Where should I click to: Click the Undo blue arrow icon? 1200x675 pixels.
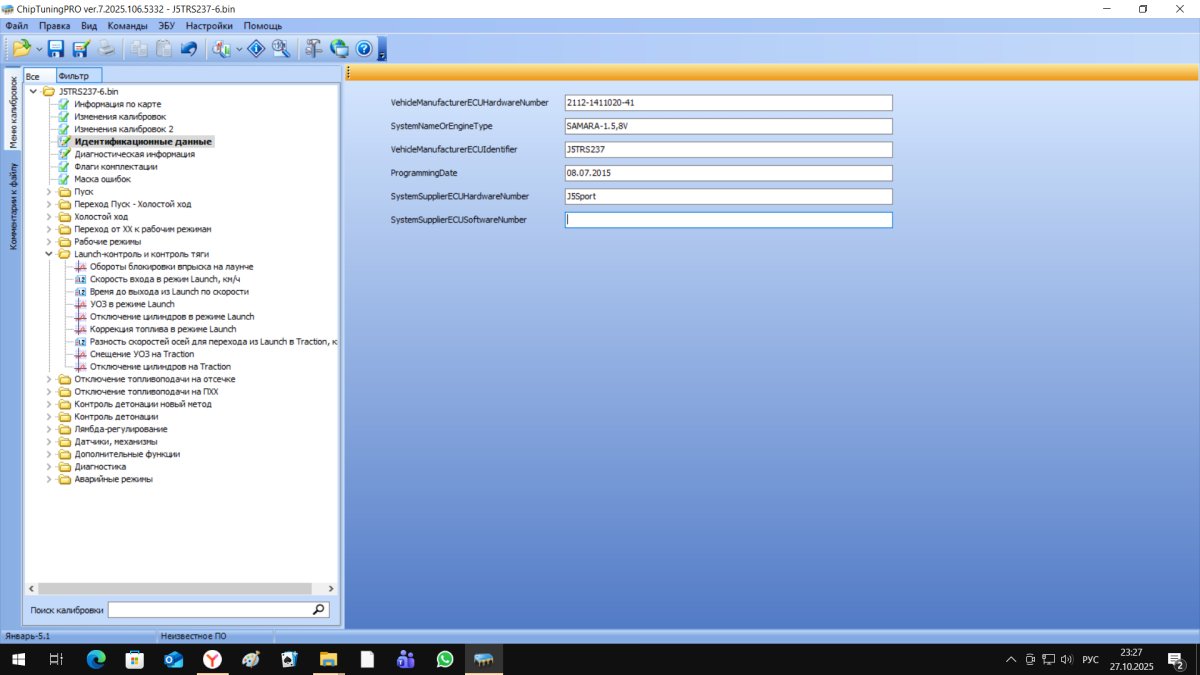click(x=188, y=48)
